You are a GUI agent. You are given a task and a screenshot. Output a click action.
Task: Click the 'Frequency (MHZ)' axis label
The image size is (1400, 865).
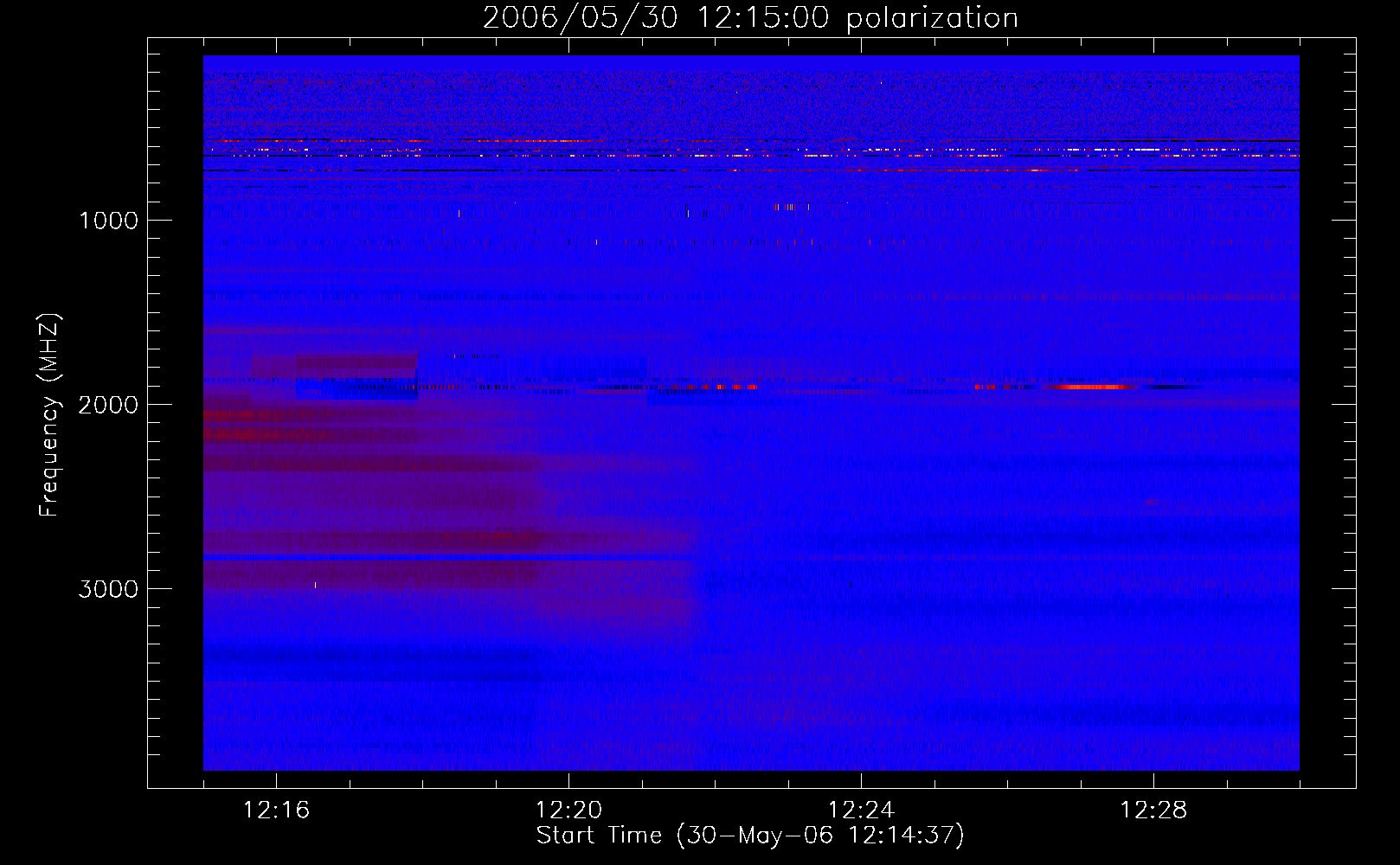point(49,415)
